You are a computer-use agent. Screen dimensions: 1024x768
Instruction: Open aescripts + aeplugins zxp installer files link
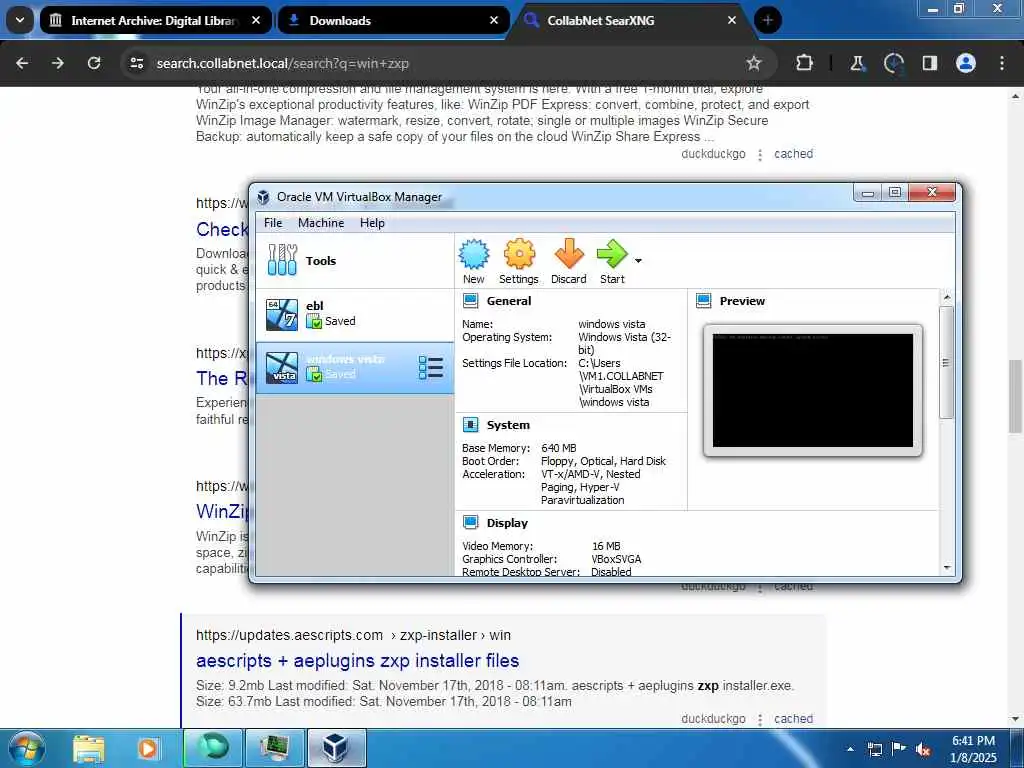[357, 660]
